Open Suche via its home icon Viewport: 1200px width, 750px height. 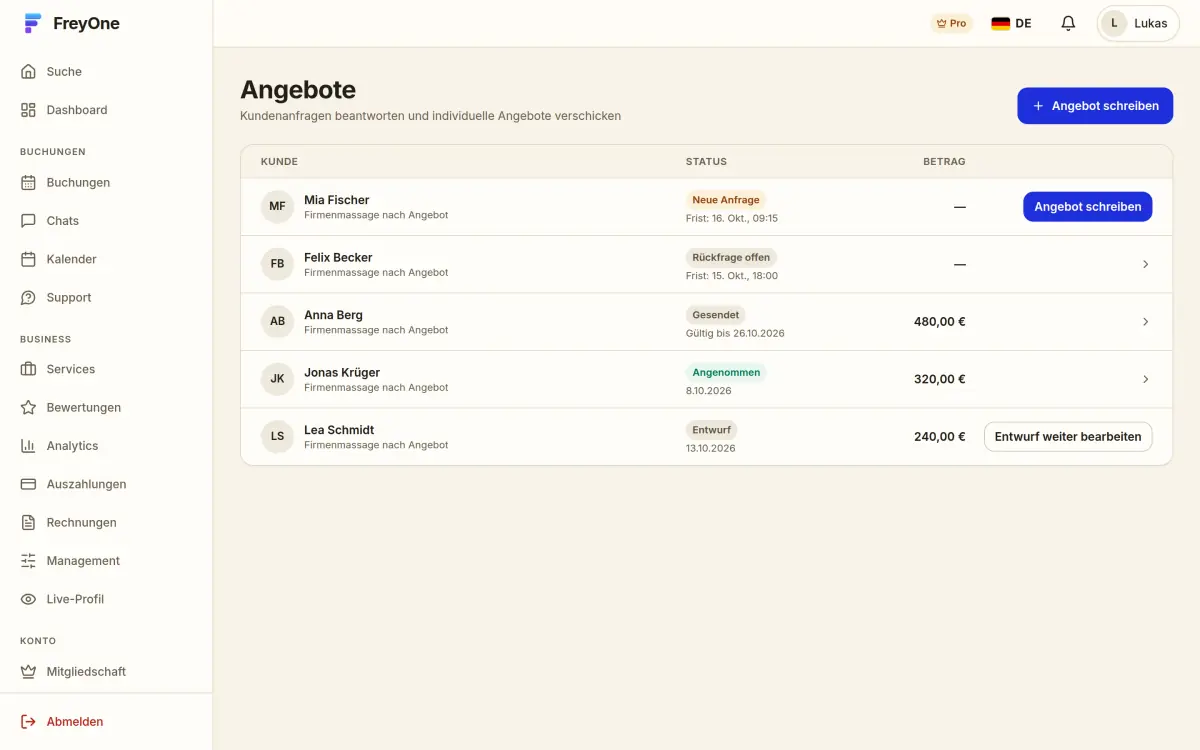click(28, 72)
